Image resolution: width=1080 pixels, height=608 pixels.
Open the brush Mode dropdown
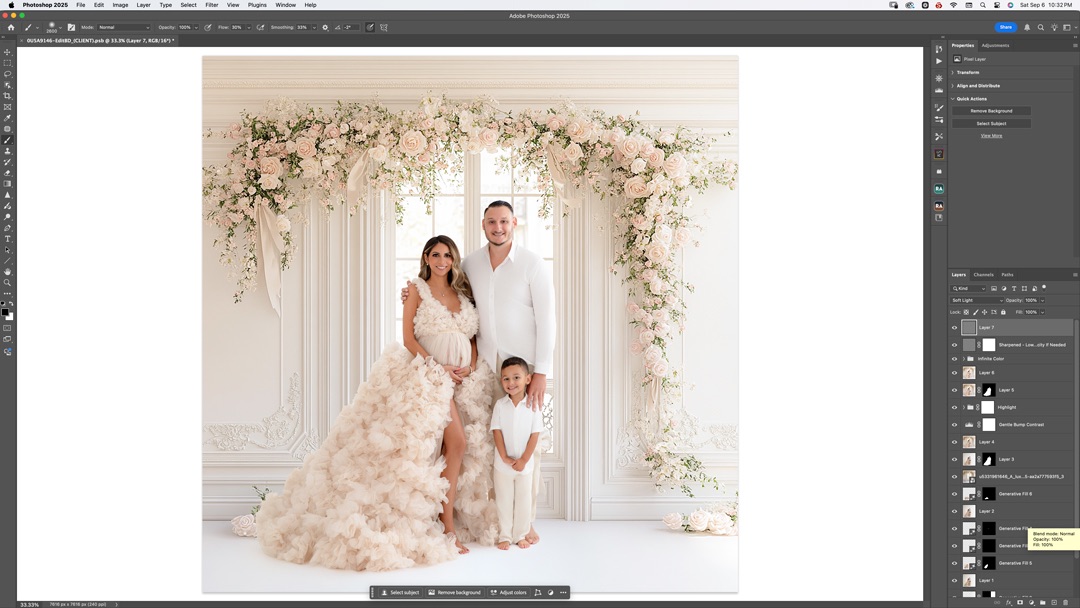pos(124,28)
